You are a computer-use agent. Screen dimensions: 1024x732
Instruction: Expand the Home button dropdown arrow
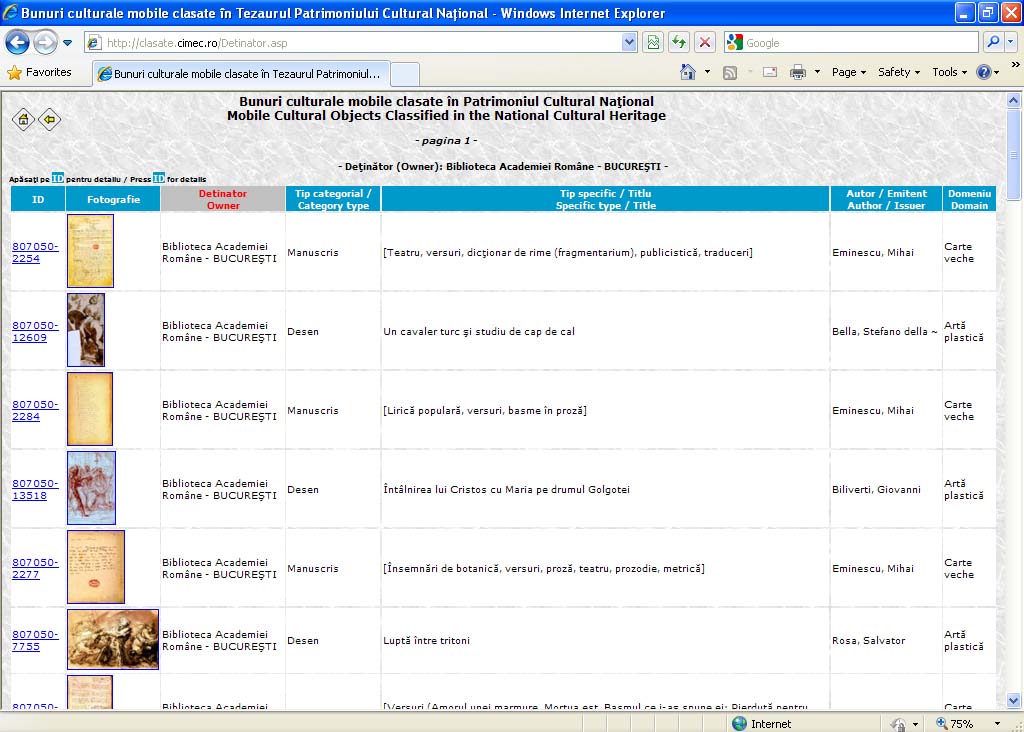click(707, 72)
